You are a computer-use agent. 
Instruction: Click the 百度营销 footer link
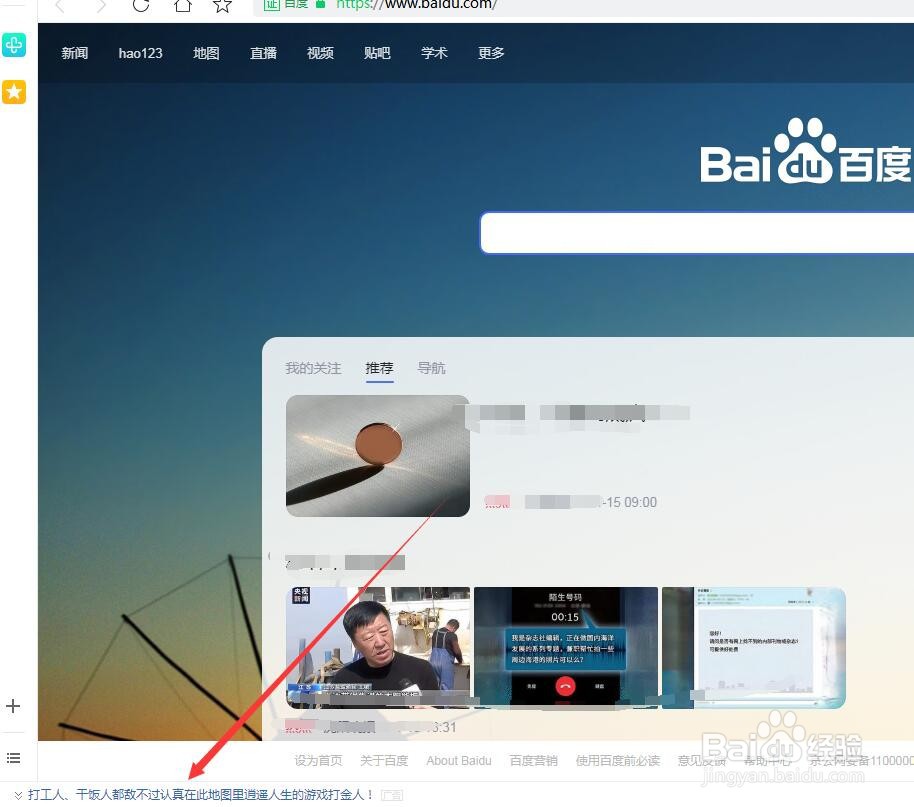[533, 760]
